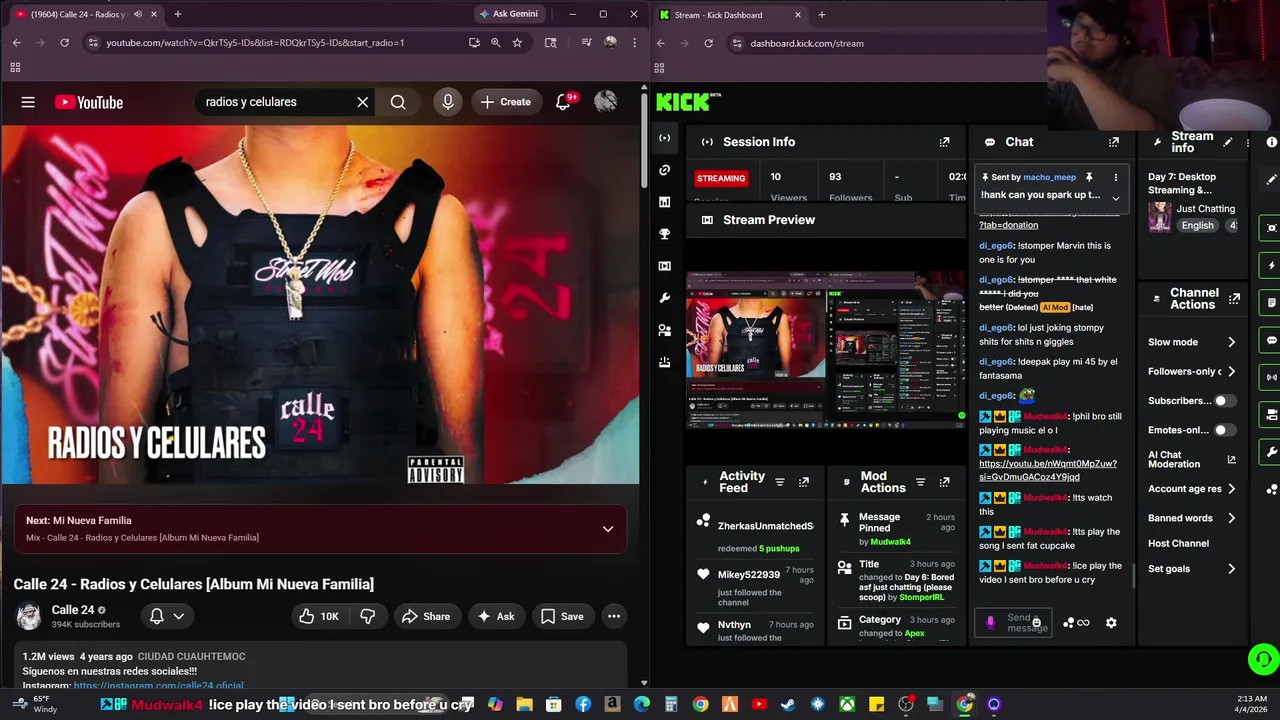Toggle Emotes-only chat switch
The height and width of the screenshot is (720, 1280).
click(1224, 430)
